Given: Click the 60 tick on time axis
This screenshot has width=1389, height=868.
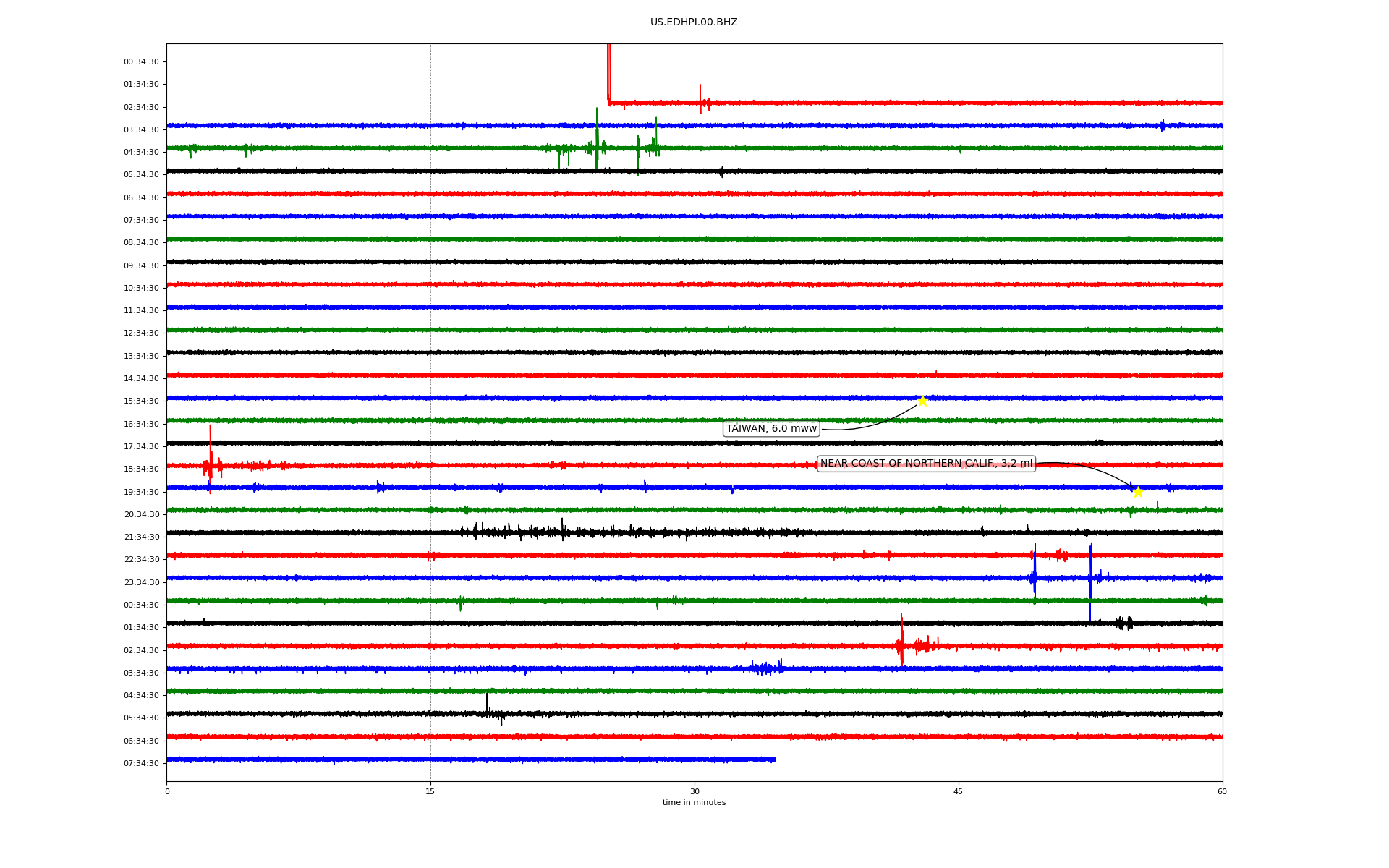Looking at the screenshot, I should click(1222, 791).
